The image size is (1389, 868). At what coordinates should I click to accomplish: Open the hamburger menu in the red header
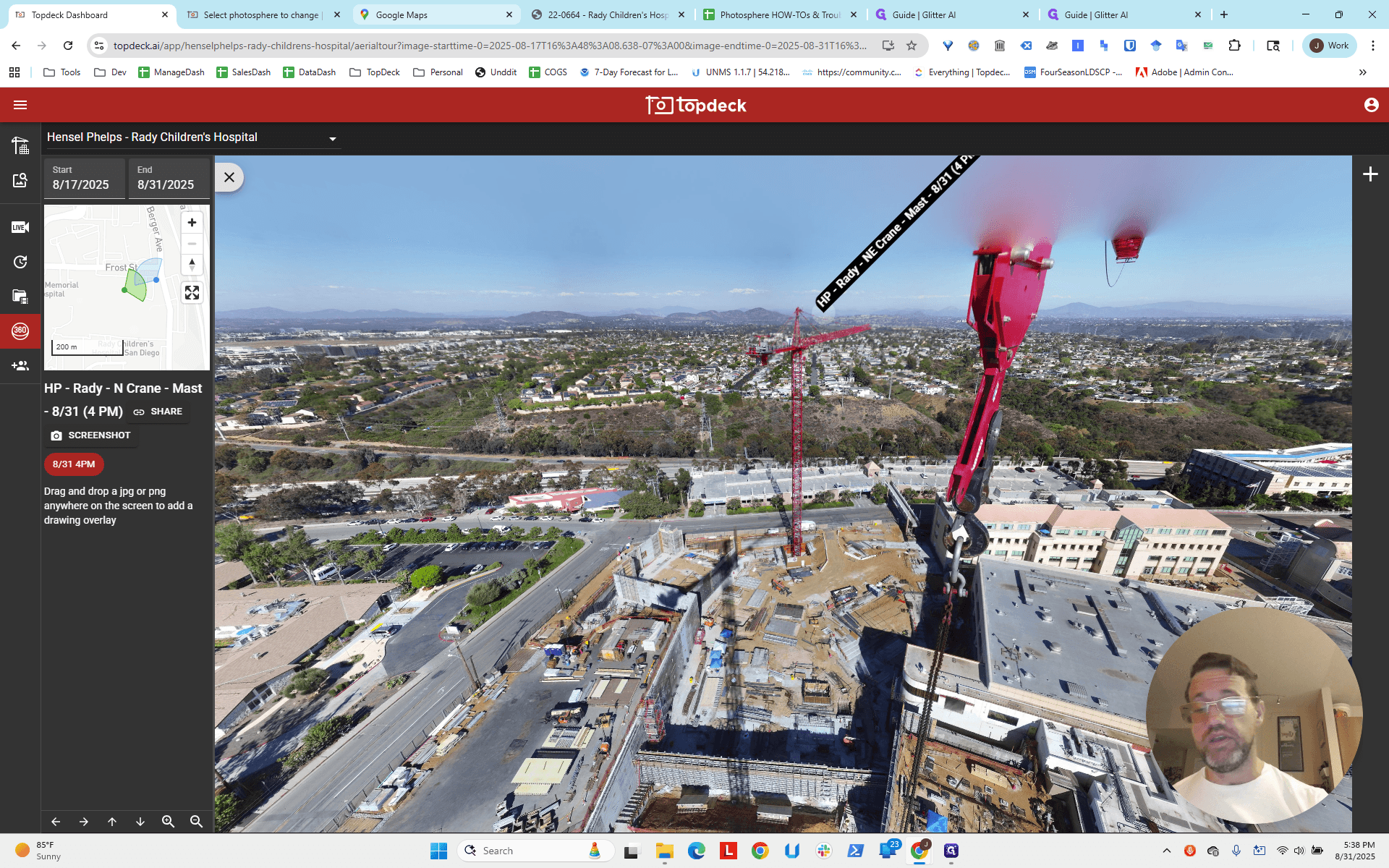[20, 105]
